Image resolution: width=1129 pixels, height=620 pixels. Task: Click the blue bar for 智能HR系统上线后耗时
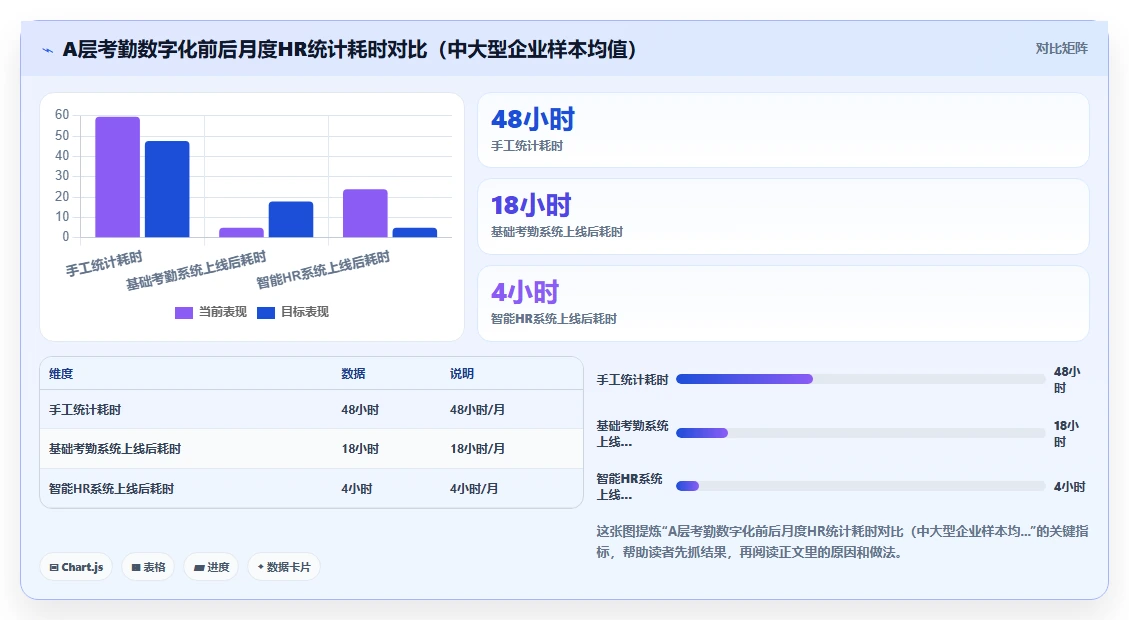tap(415, 233)
